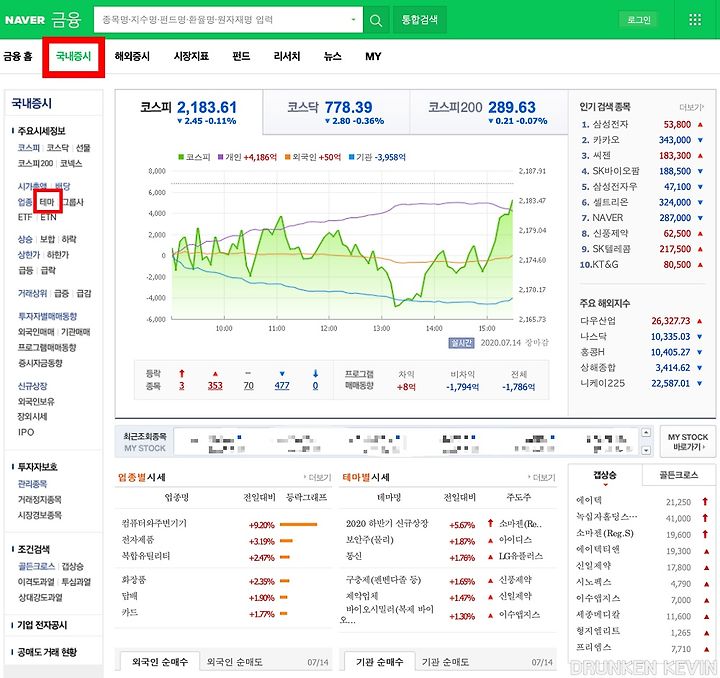The height and width of the screenshot is (678, 720).
Task: Click 더보기 beside 업종별 시세
Action: [318, 478]
